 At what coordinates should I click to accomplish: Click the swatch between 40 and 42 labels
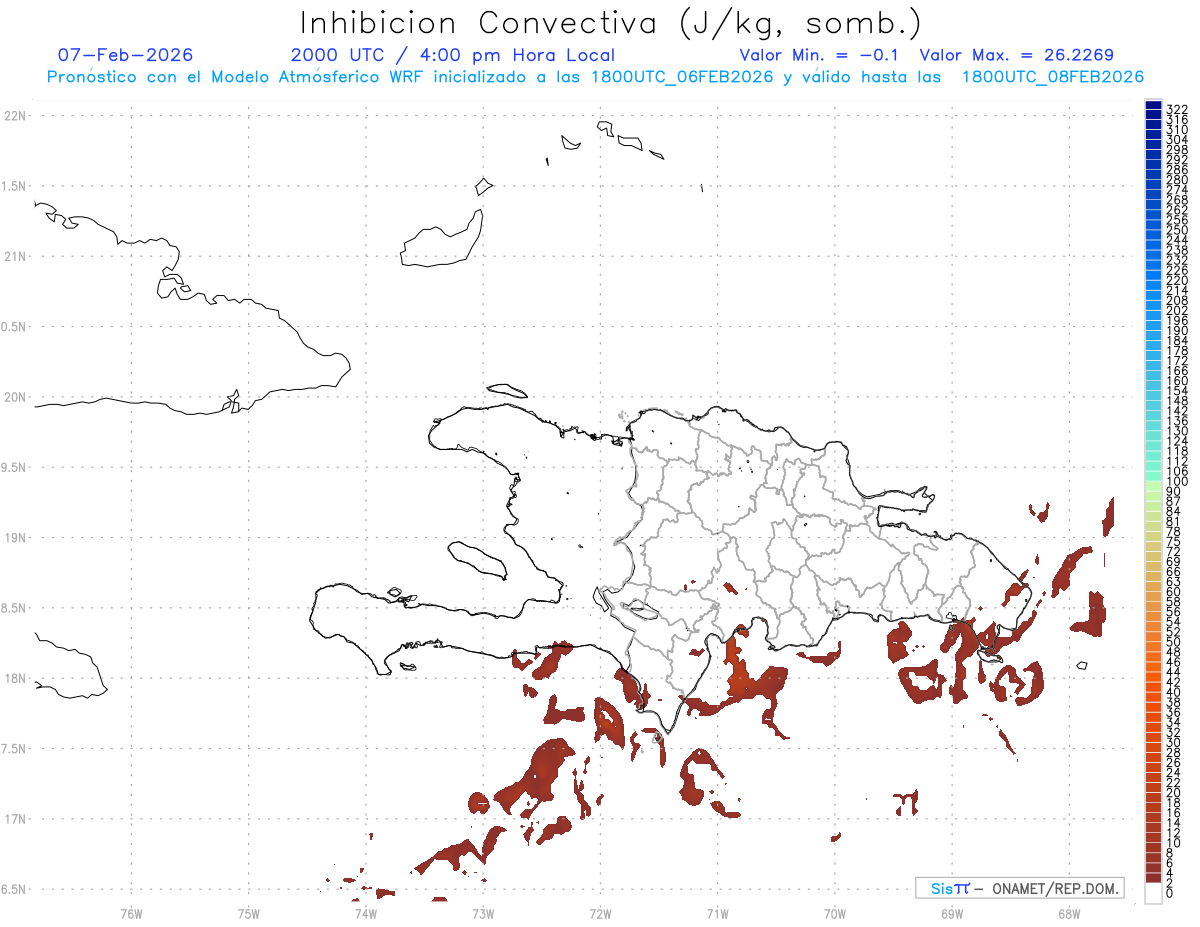click(1154, 687)
